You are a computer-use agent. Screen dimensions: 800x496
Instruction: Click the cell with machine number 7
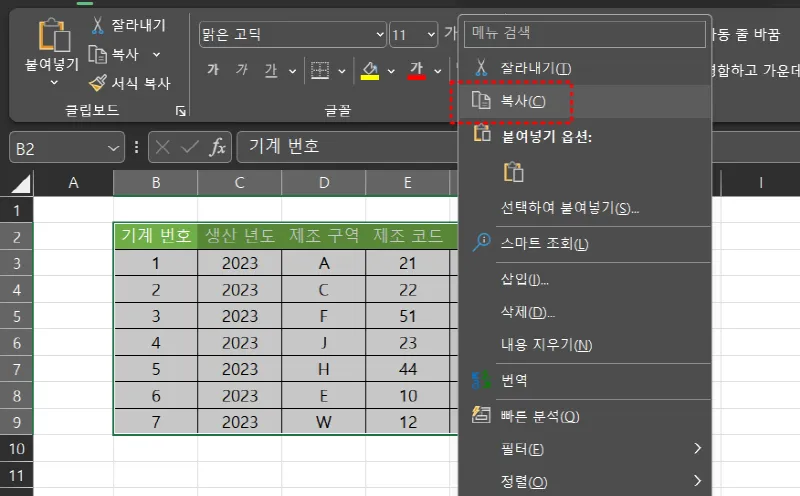pos(156,422)
